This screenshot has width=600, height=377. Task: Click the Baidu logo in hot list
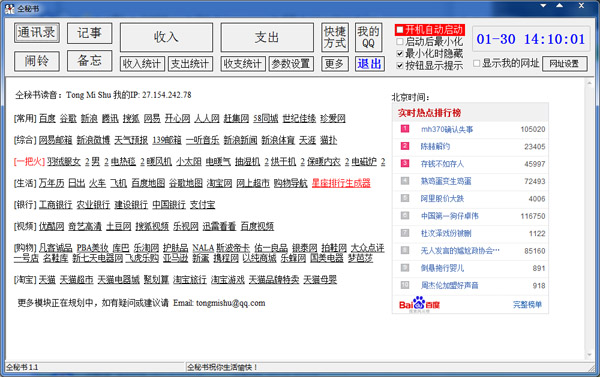[x=419, y=305]
